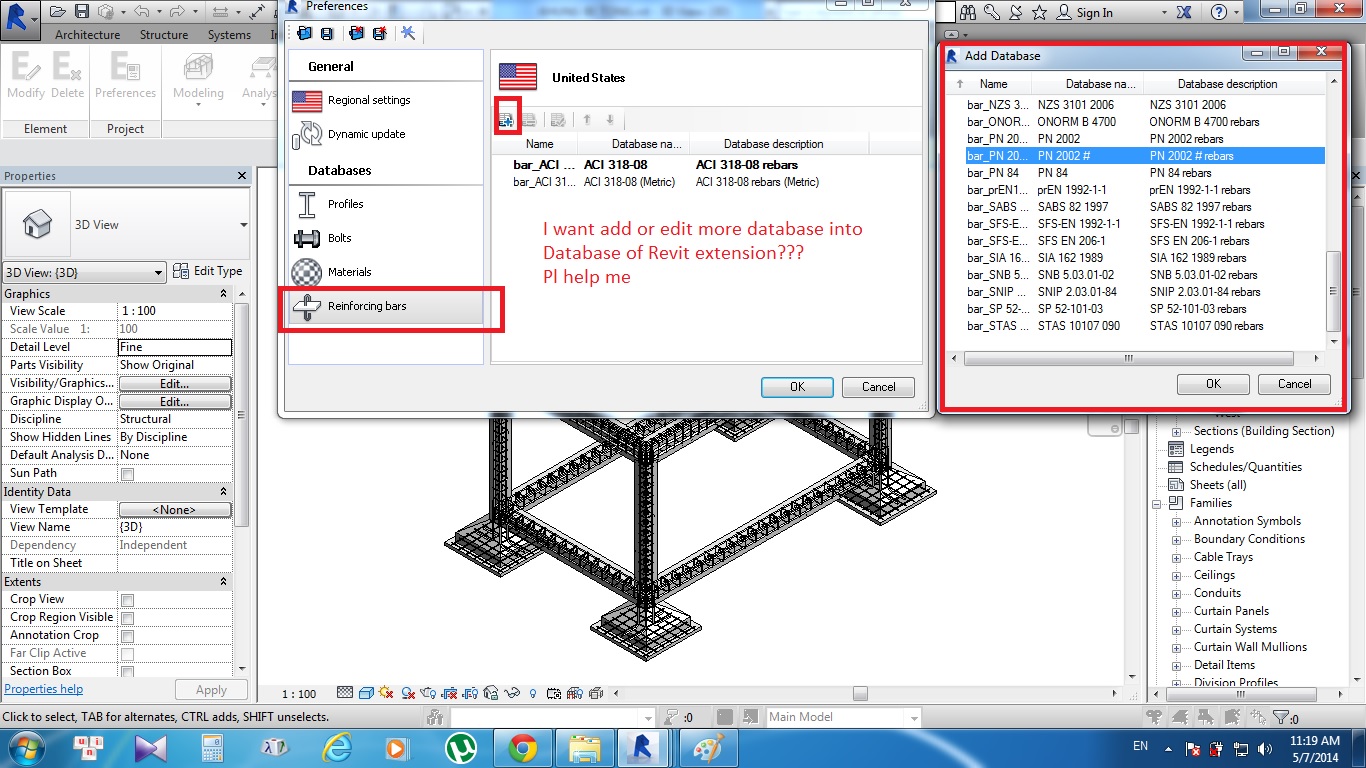The width and height of the screenshot is (1366, 768).
Task: Open uTorrent from the taskbar
Action: click(460, 747)
